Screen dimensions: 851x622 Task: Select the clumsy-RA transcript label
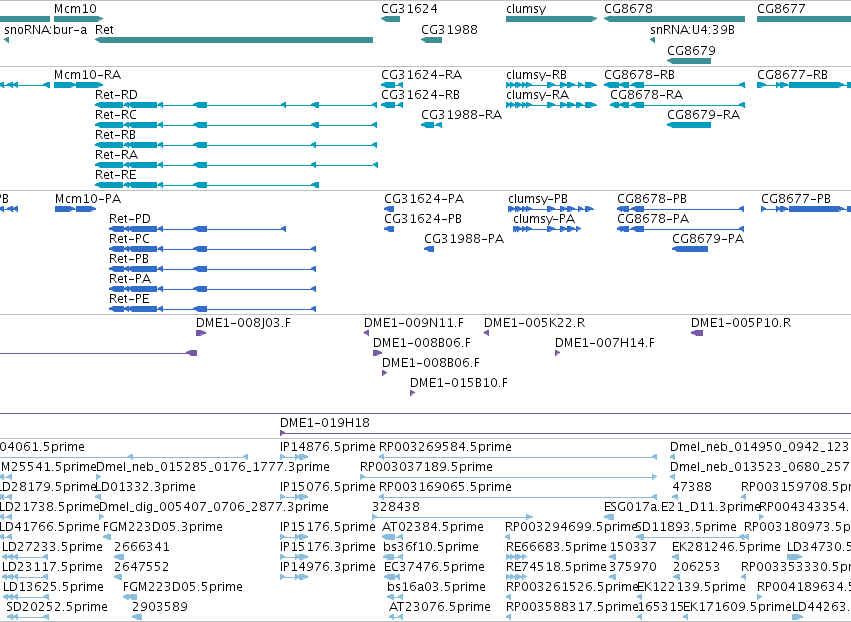537,95
